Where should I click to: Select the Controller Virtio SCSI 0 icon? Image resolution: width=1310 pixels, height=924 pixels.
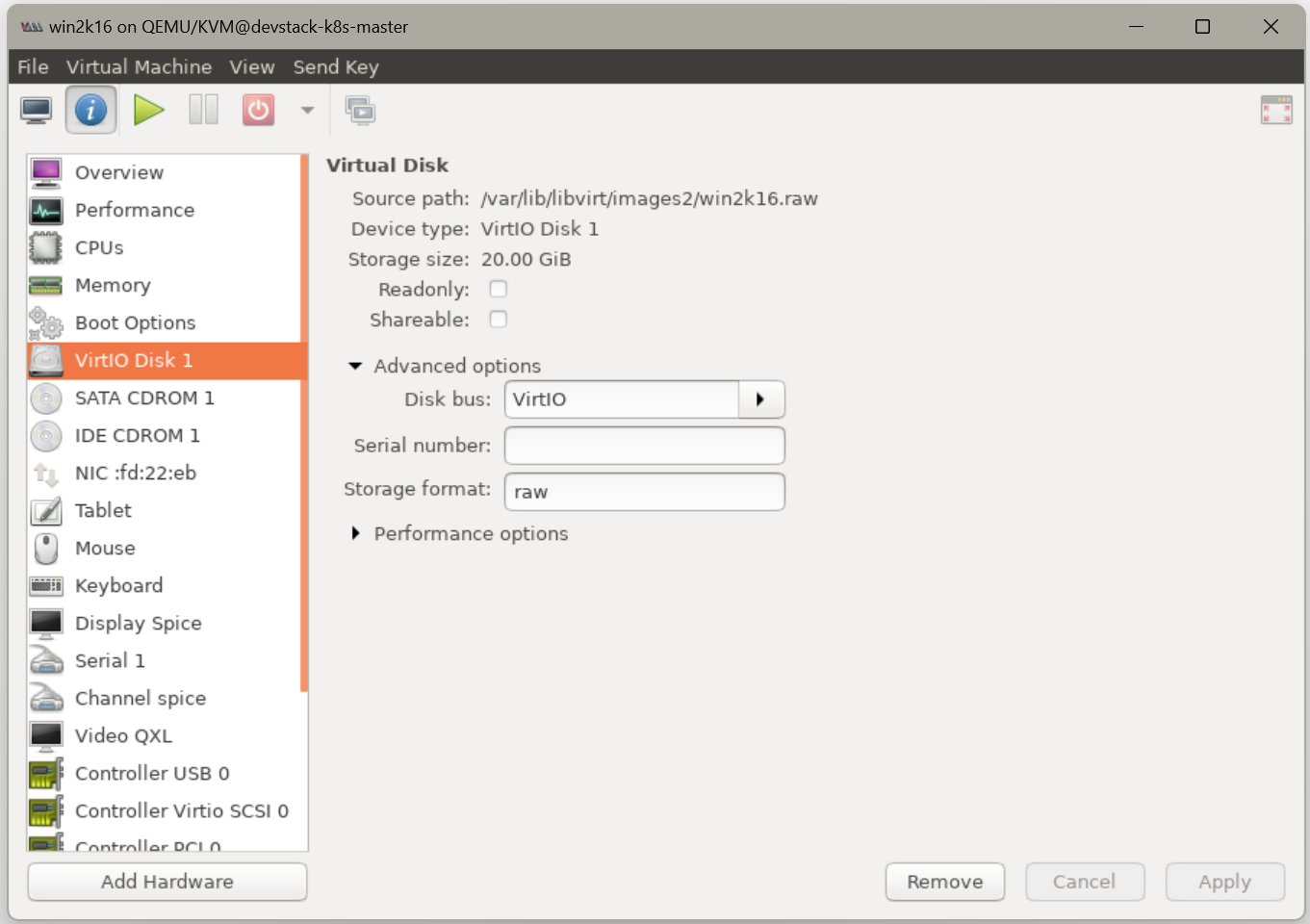click(46, 810)
